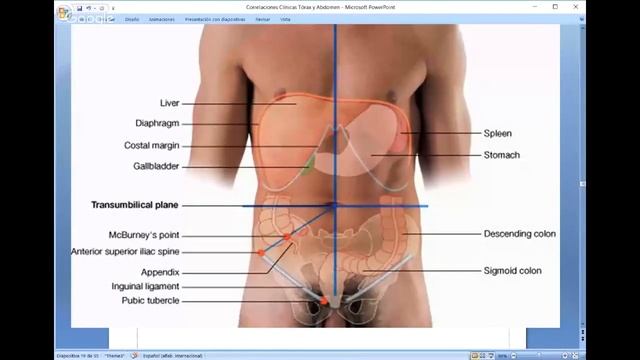Go to previous slide using double-arrow button
This screenshot has width=640, height=360.
pyautogui.click(x=582, y=333)
